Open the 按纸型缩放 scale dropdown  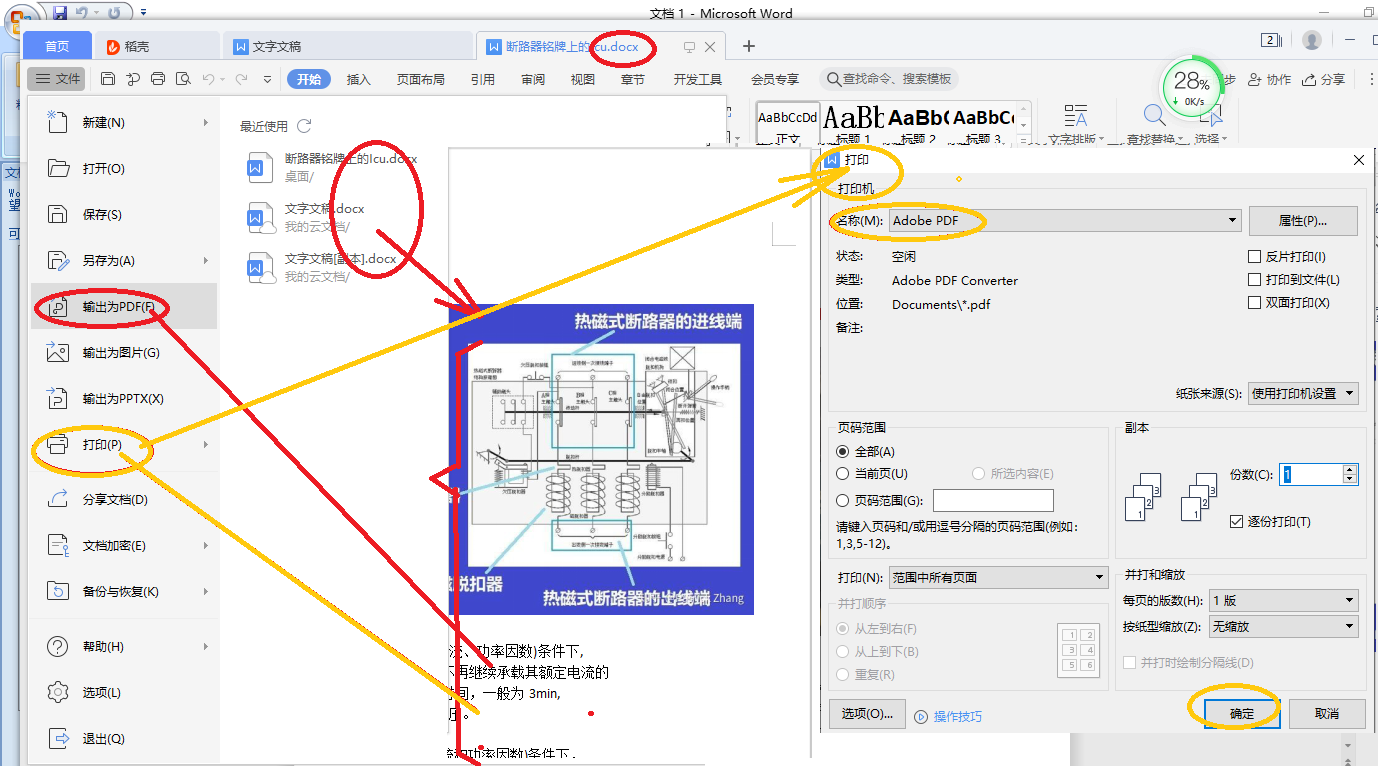point(1283,627)
